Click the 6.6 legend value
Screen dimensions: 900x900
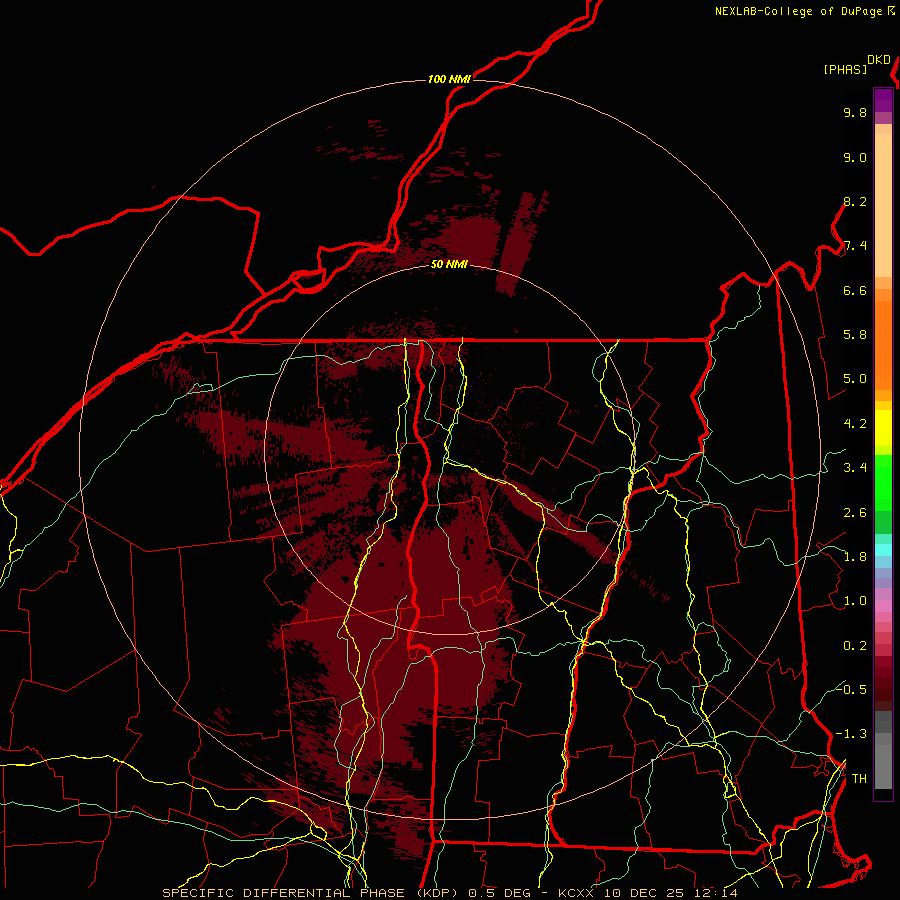point(855,290)
